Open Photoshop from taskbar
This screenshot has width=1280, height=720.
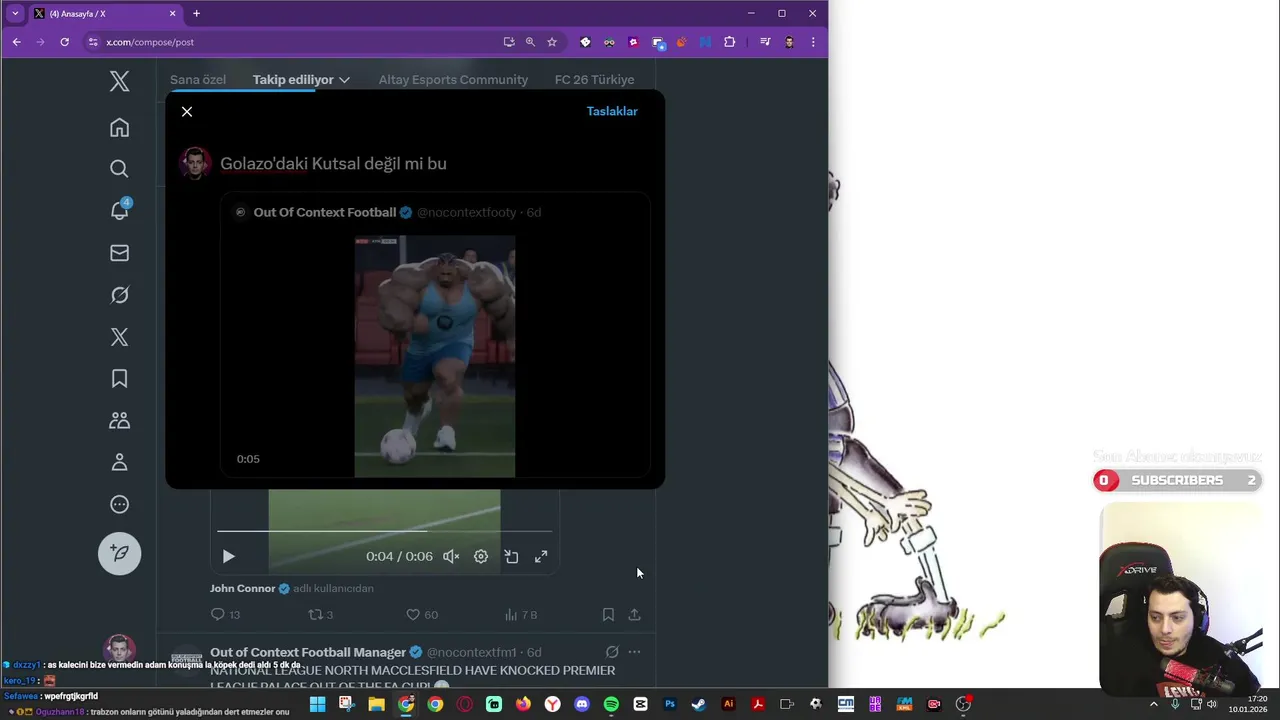click(670, 704)
